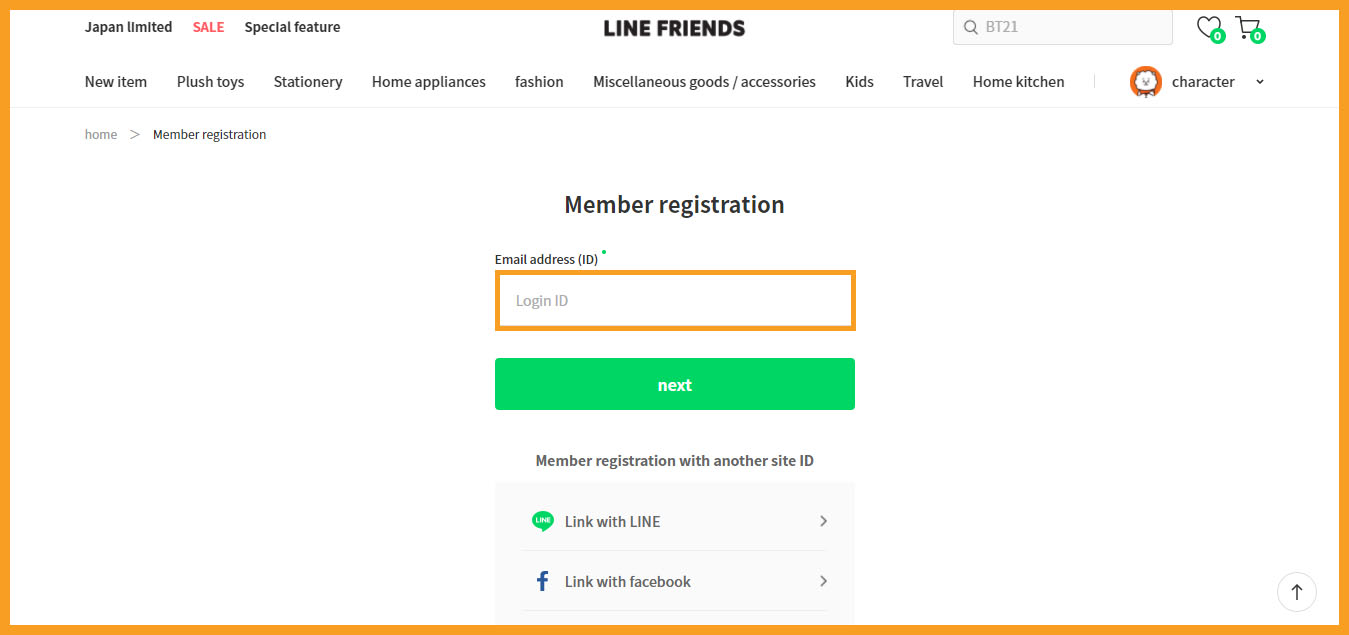Image resolution: width=1349 pixels, height=635 pixels.
Task: Click the chevron beside Link with LINE
Action: (823, 521)
